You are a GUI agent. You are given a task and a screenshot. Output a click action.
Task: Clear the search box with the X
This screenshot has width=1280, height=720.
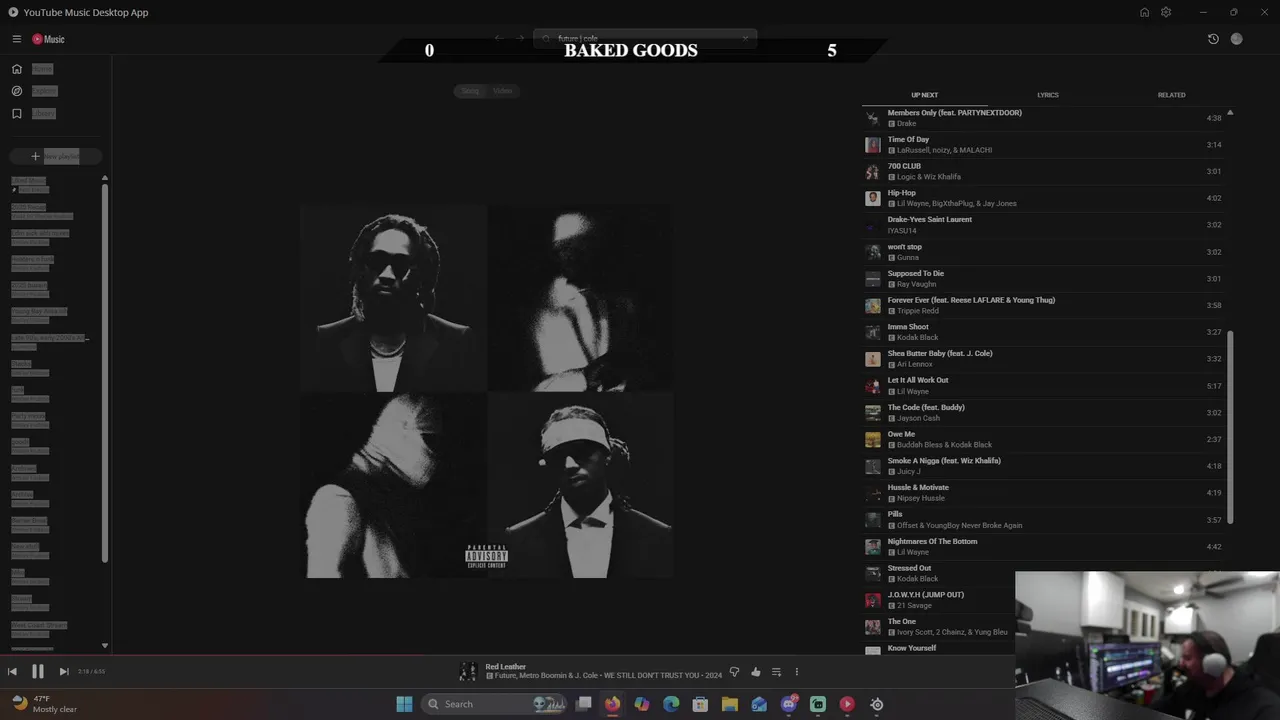[x=745, y=38]
